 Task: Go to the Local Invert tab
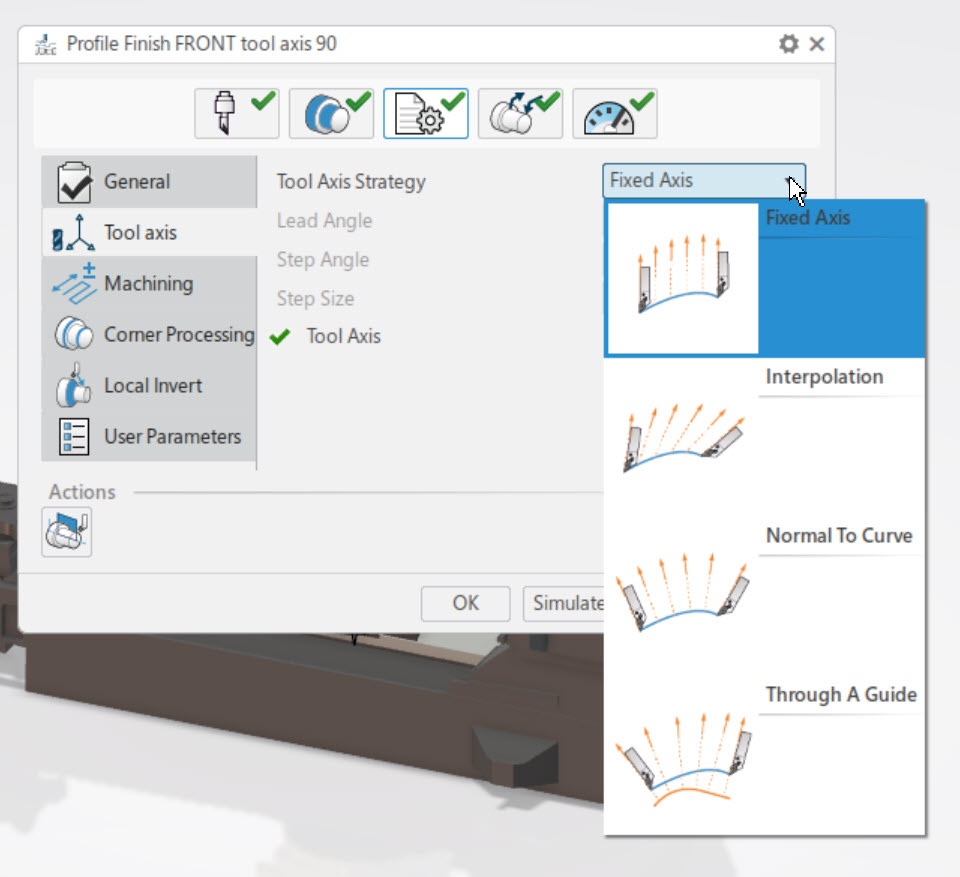[x=149, y=385]
